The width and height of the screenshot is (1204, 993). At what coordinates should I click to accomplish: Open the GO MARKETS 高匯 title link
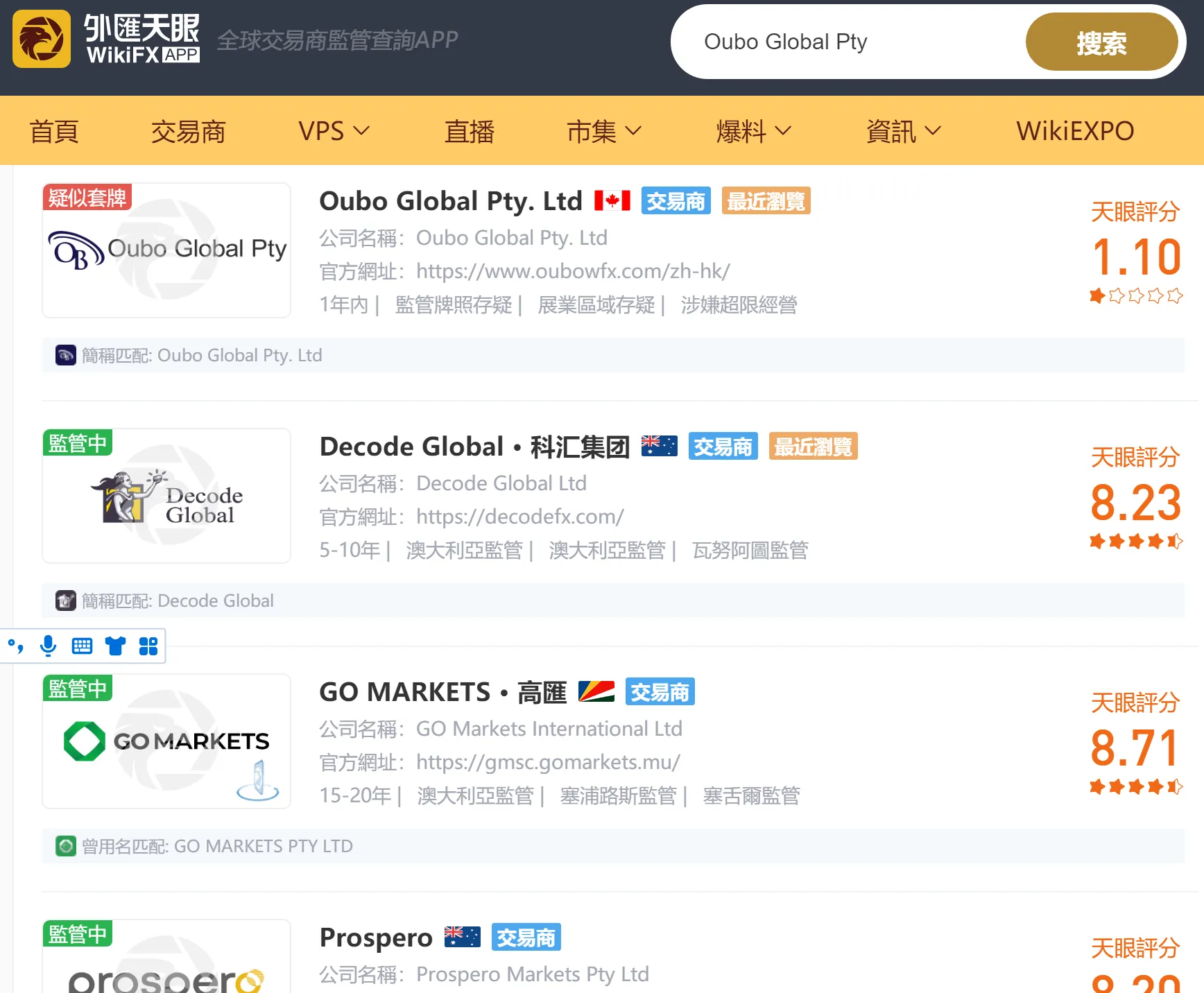click(x=443, y=692)
